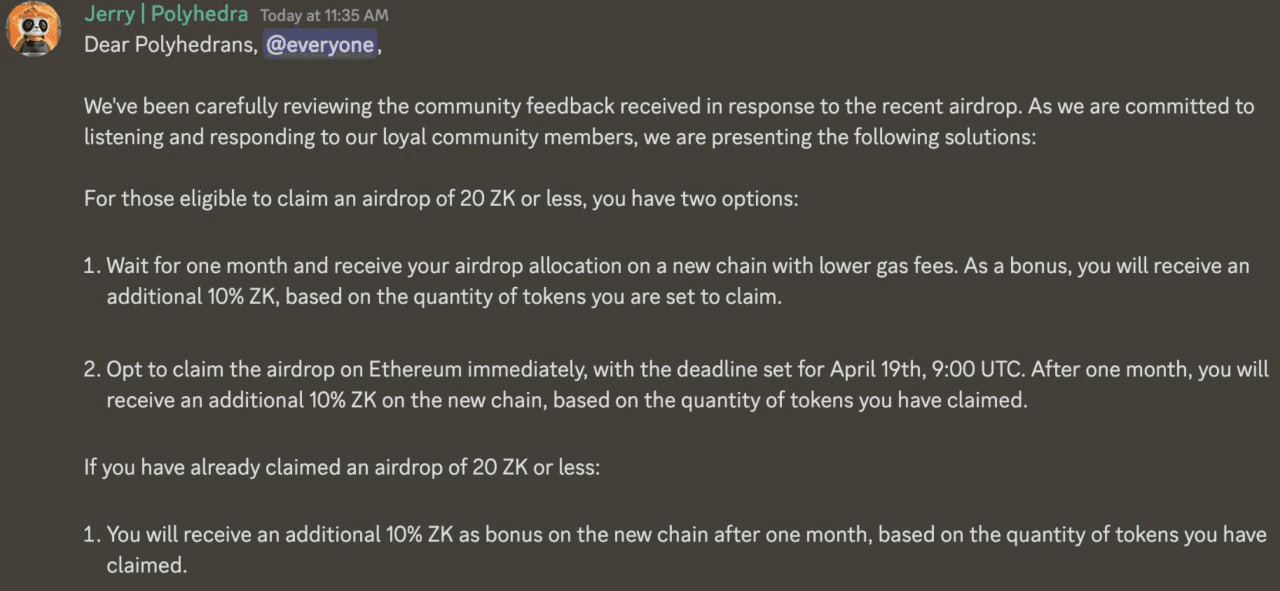Viewport: 1280px width, 591px height.
Task: Click the line mentioning two options
Action: 441,198
